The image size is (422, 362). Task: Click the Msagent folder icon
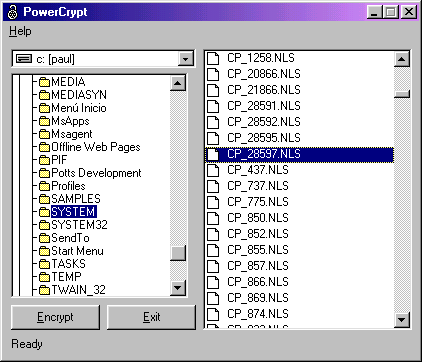[x=44, y=134]
